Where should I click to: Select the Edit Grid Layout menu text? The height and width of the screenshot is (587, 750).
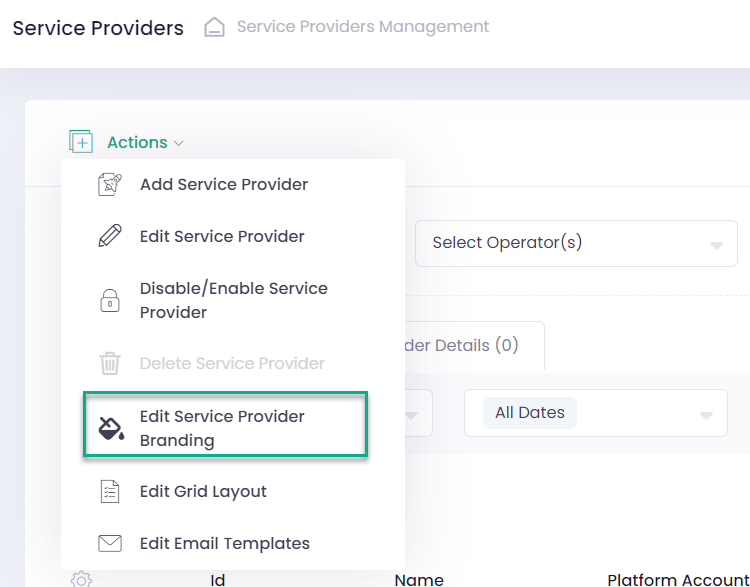pyautogui.click(x=203, y=491)
